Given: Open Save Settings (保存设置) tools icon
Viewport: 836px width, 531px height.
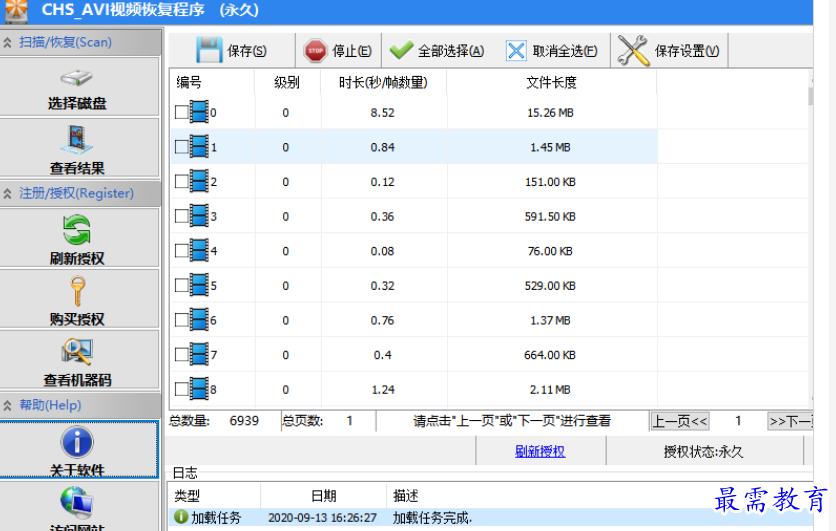Looking at the screenshot, I should (633, 50).
